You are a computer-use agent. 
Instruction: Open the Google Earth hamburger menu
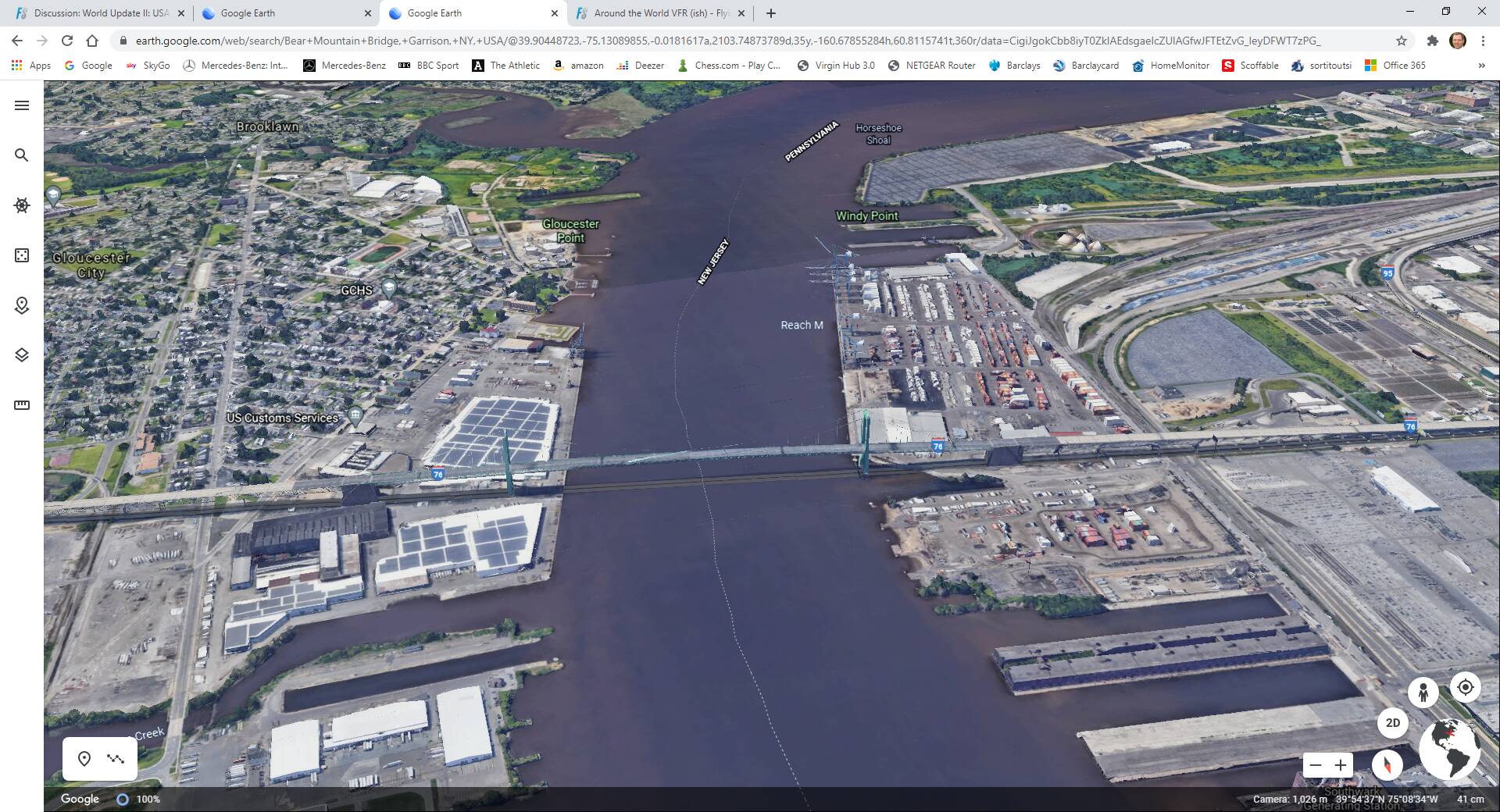click(22, 105)
